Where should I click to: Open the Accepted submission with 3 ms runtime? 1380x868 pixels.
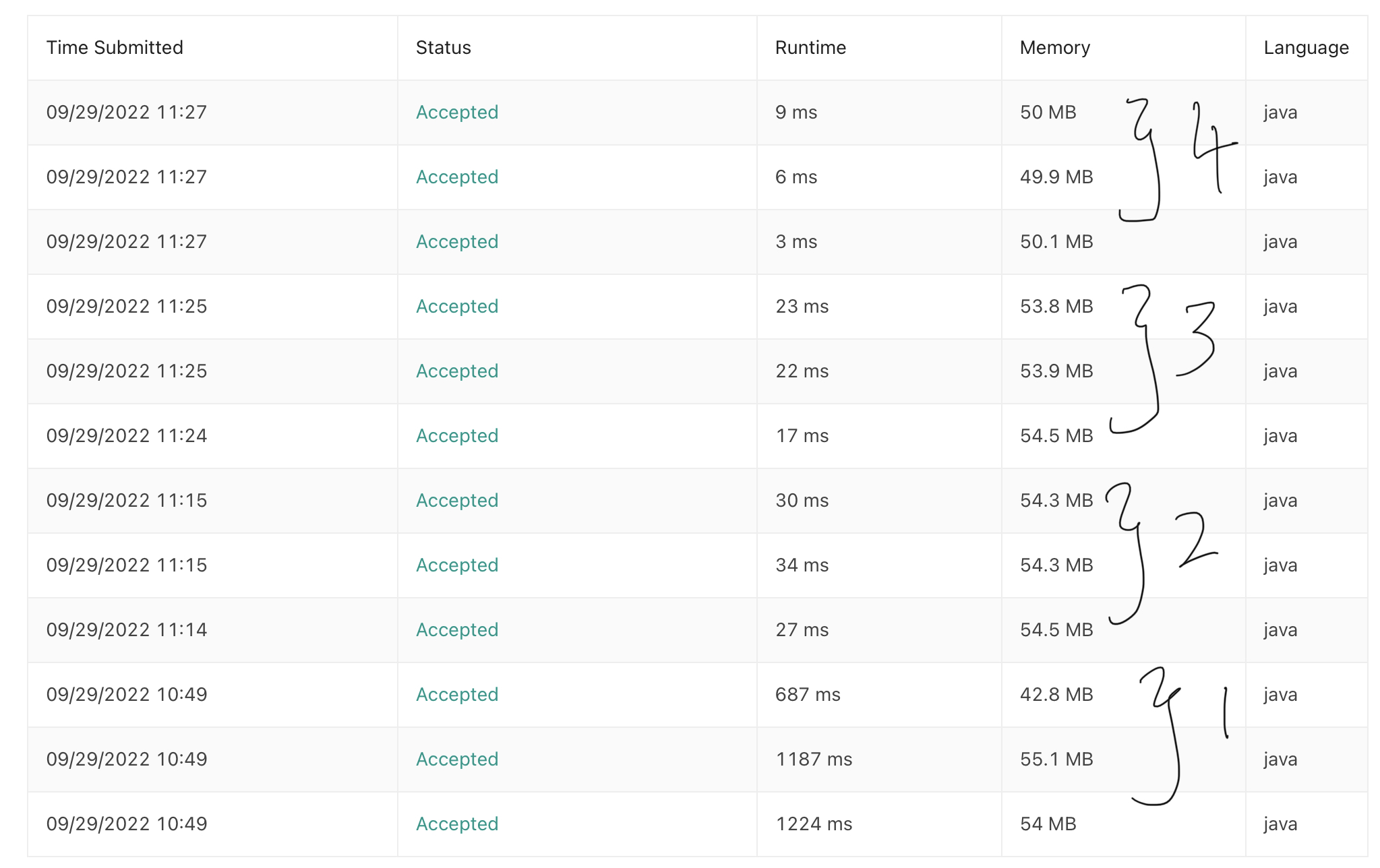(457, 242)
